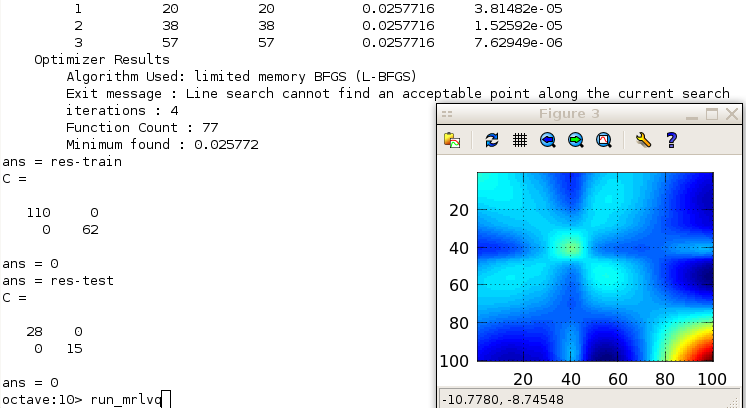Viewport: 746px width, 408px height.
Task: Copy the plot to clipboard
Action: (453, 141)
